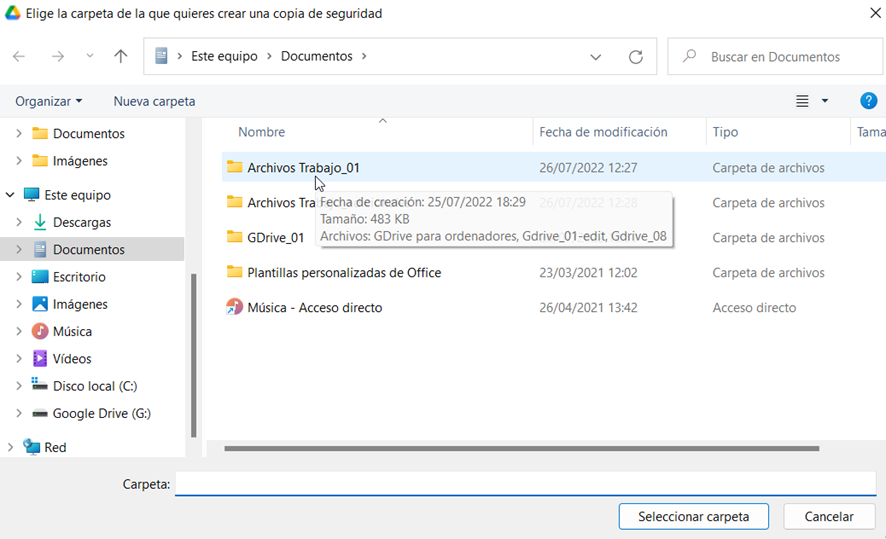Screen dimensions: 886x539
Task: Select Disco local (C:) drive
Action: (x=94, y=386)
